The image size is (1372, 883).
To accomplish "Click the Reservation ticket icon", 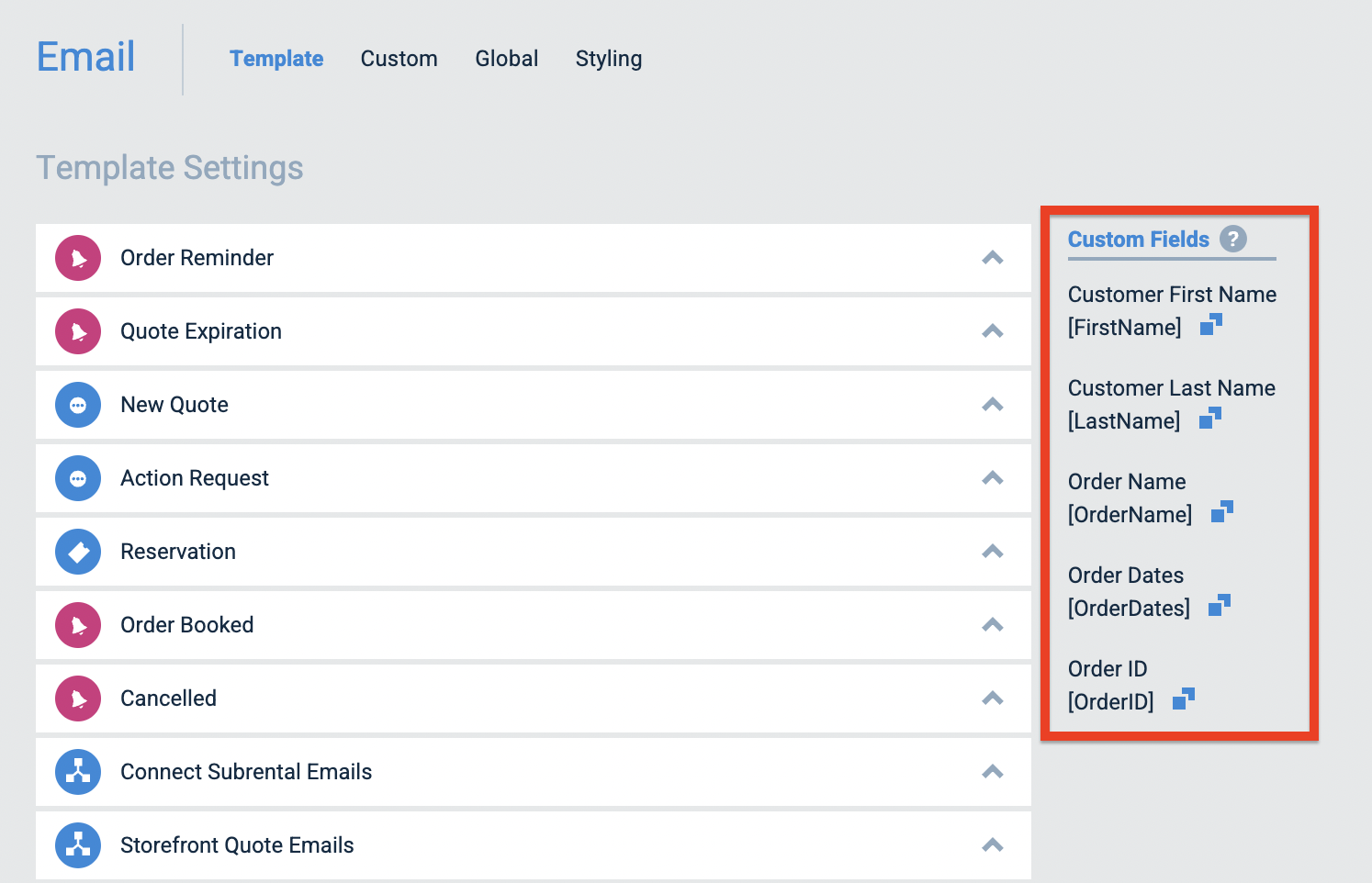I will (x=78, y=552).
